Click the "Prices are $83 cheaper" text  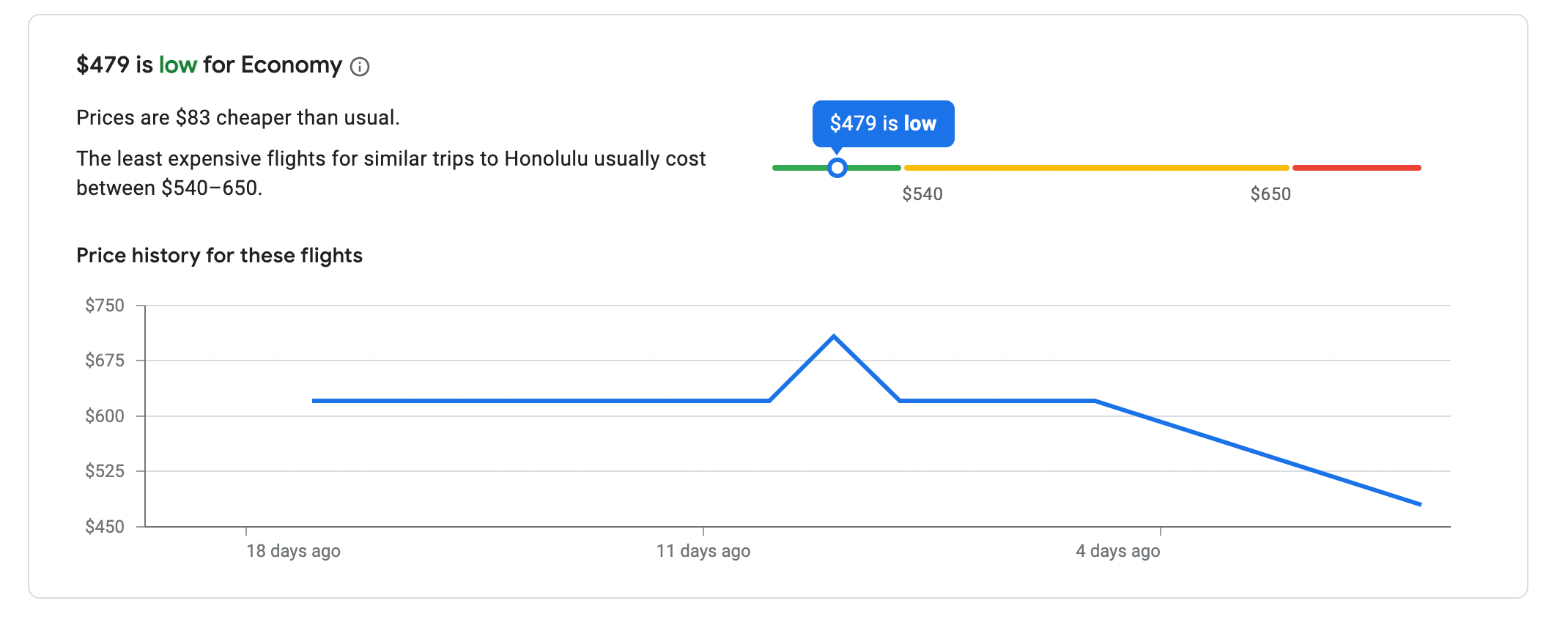point(237,118)
